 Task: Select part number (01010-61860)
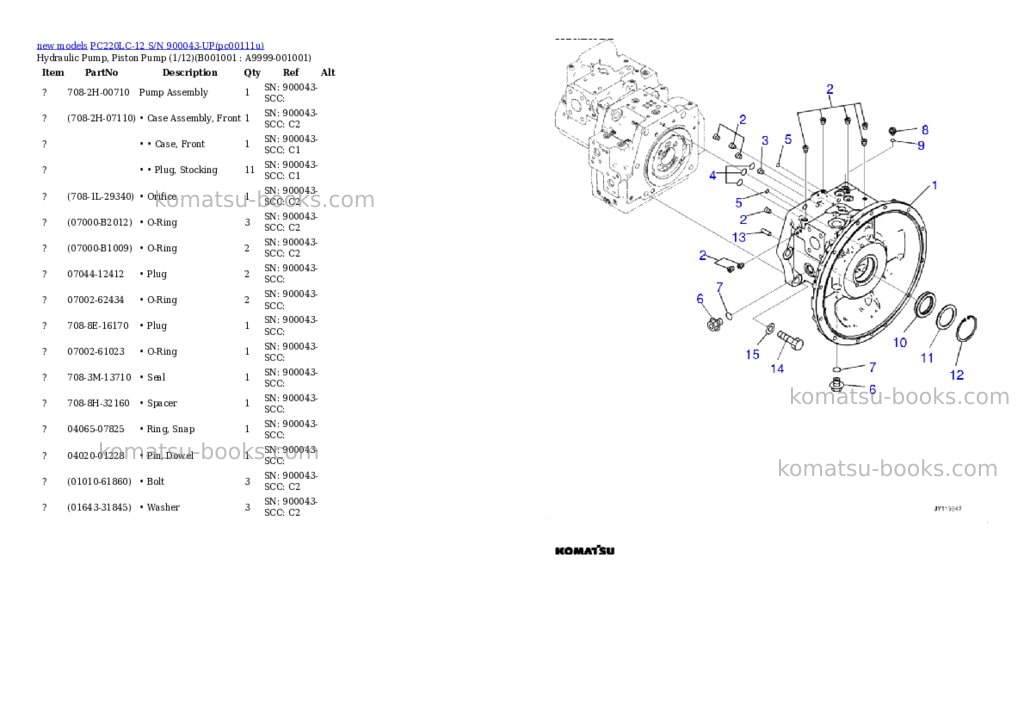click(x=99, y=481)
